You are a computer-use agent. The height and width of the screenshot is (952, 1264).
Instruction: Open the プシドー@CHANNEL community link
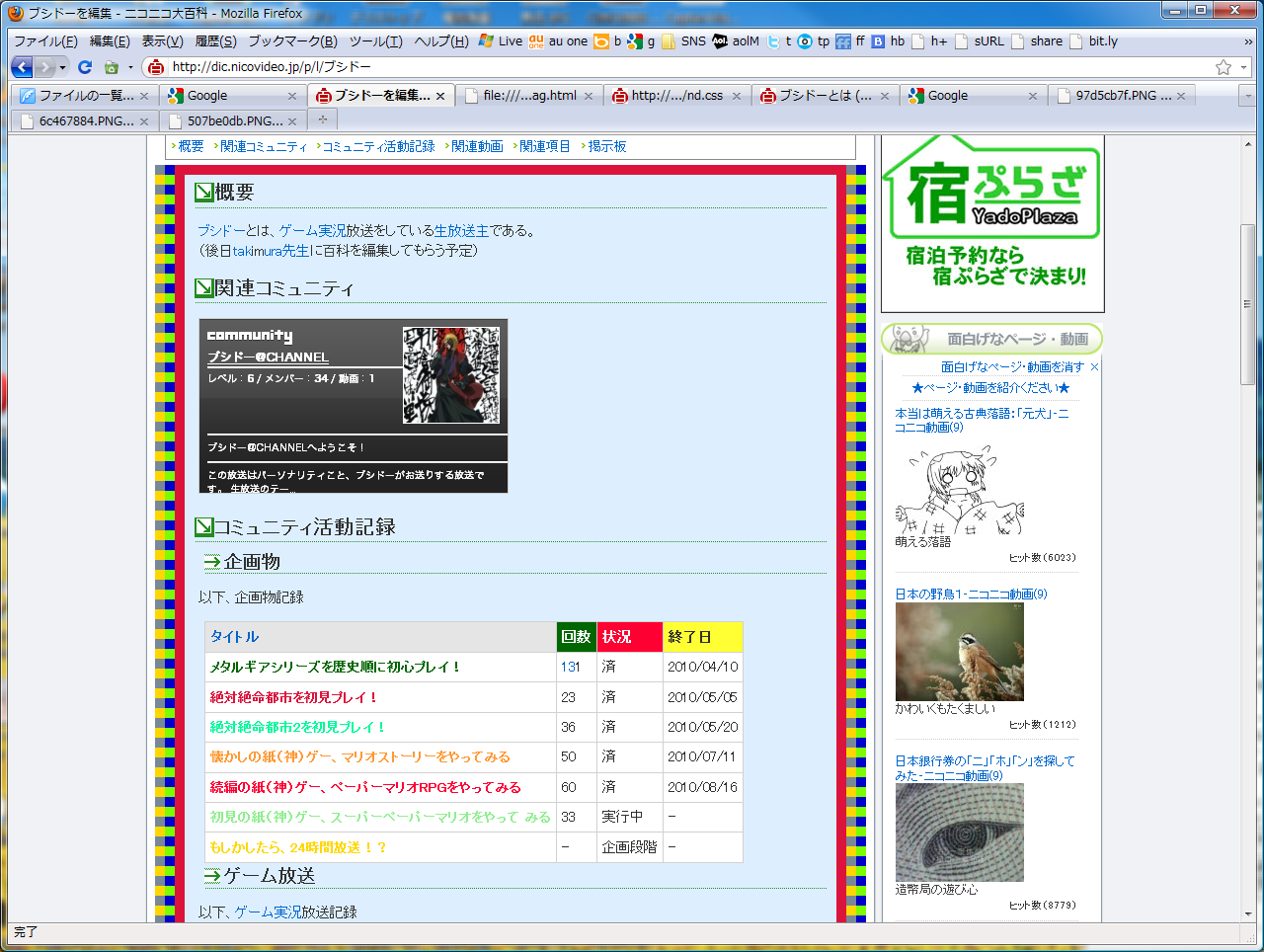(x=268, y=357)
